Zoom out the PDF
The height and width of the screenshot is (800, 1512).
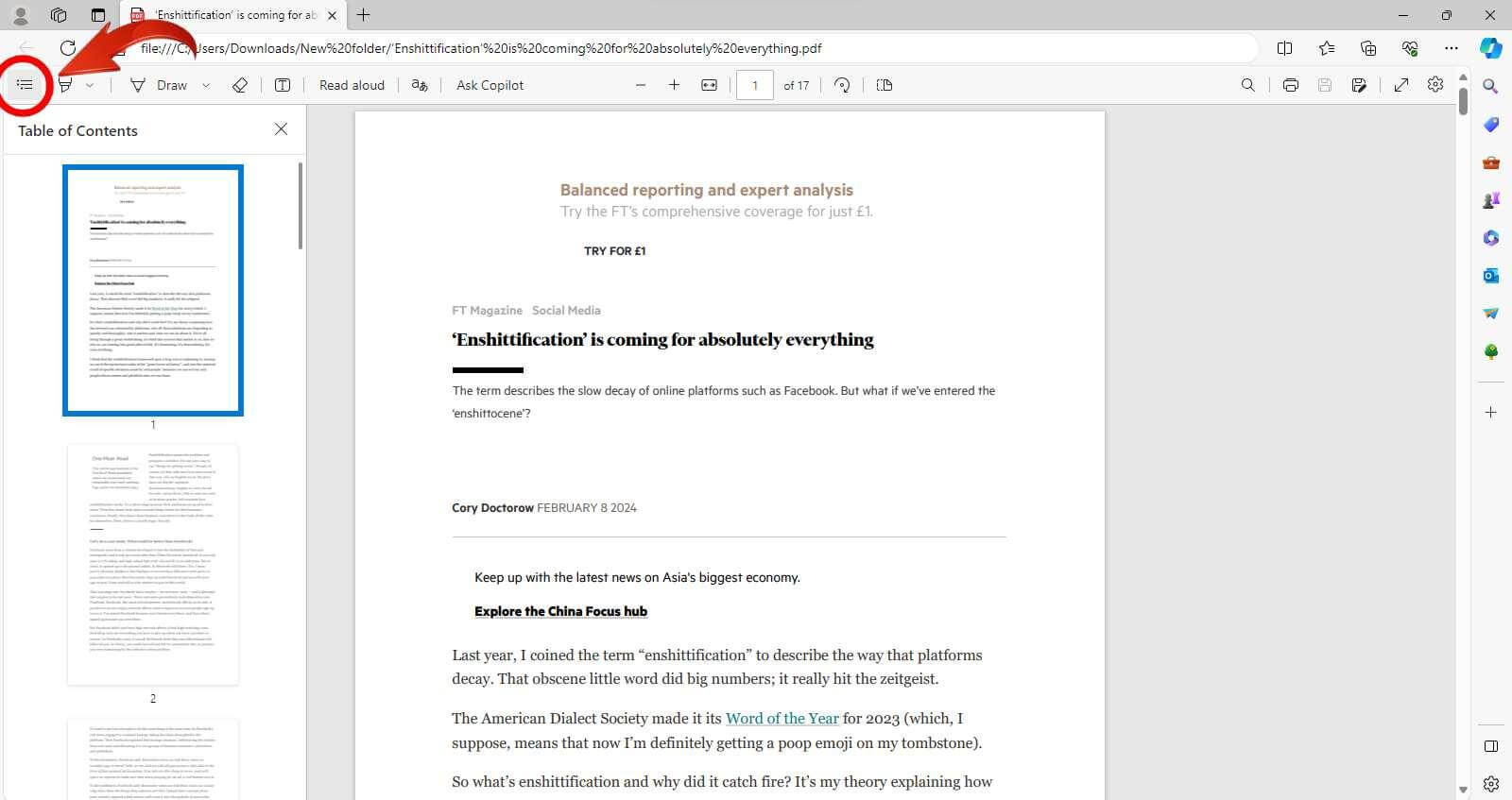[x=641, y=85]
